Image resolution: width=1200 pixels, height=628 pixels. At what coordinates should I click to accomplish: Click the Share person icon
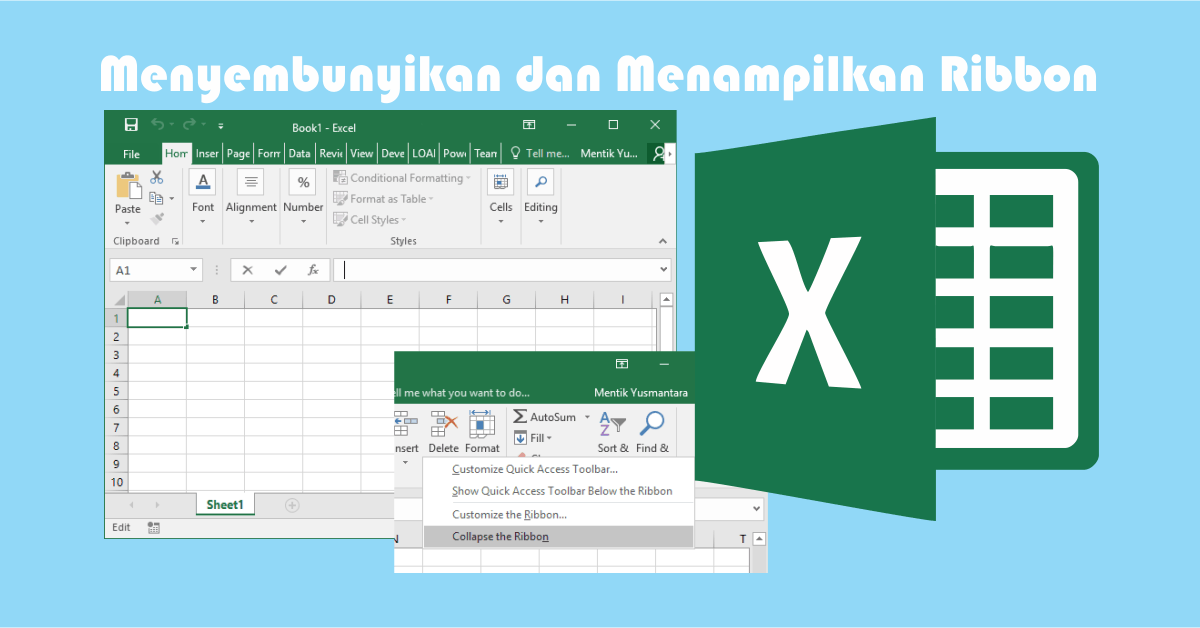tap(657, 154)
